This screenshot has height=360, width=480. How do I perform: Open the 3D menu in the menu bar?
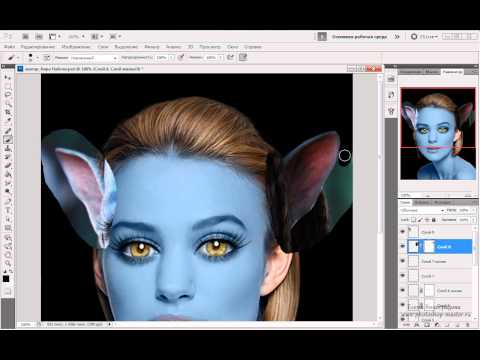tap(190, 47)
